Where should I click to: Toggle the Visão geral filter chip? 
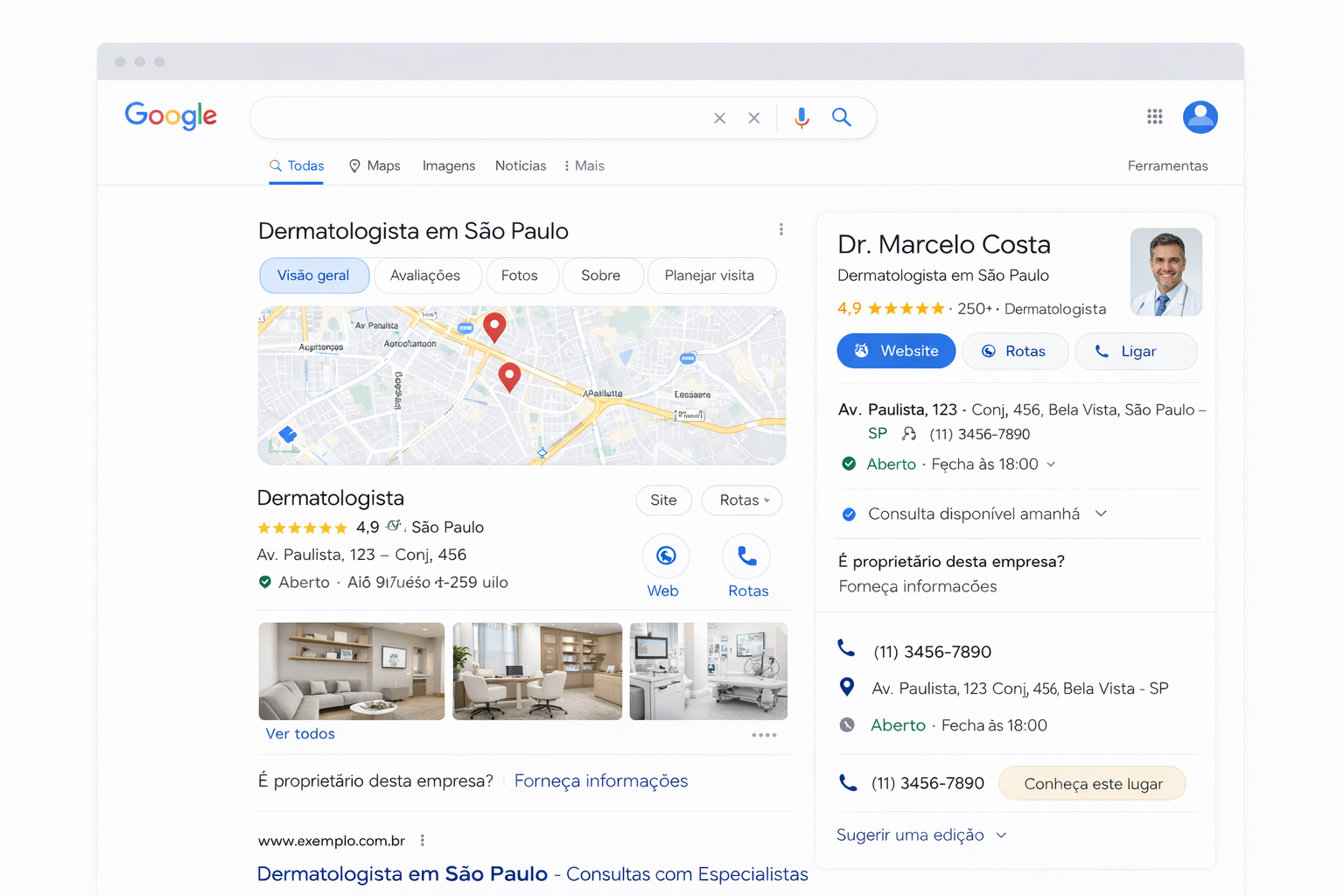pos(314,275)
